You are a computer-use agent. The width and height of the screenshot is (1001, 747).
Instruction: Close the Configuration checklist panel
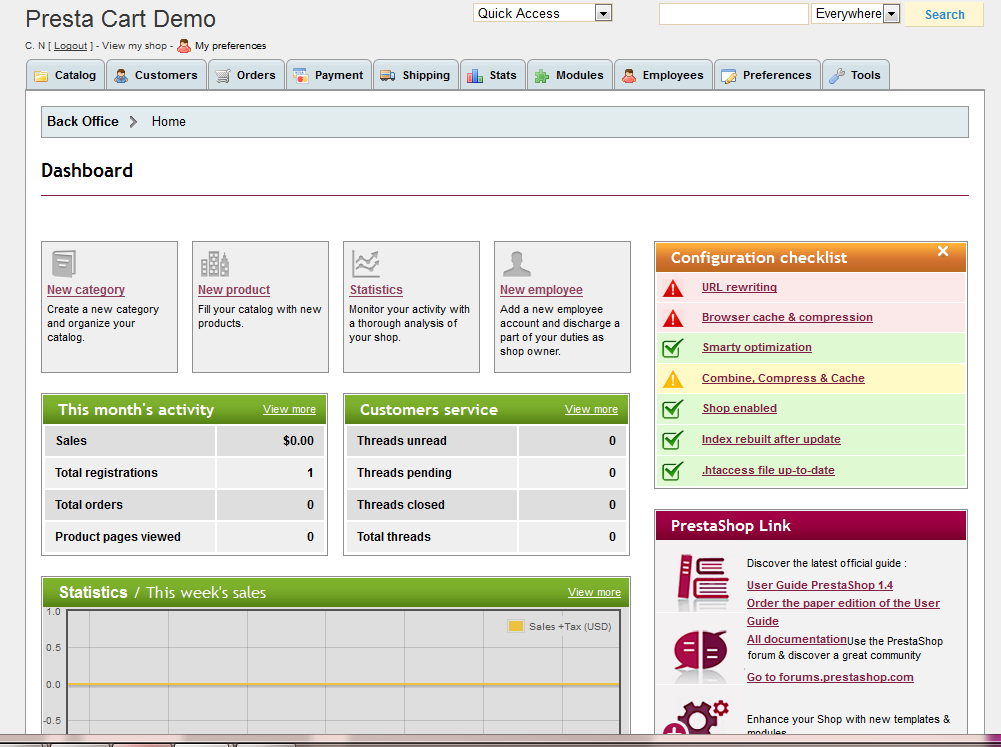coord(942,252)
